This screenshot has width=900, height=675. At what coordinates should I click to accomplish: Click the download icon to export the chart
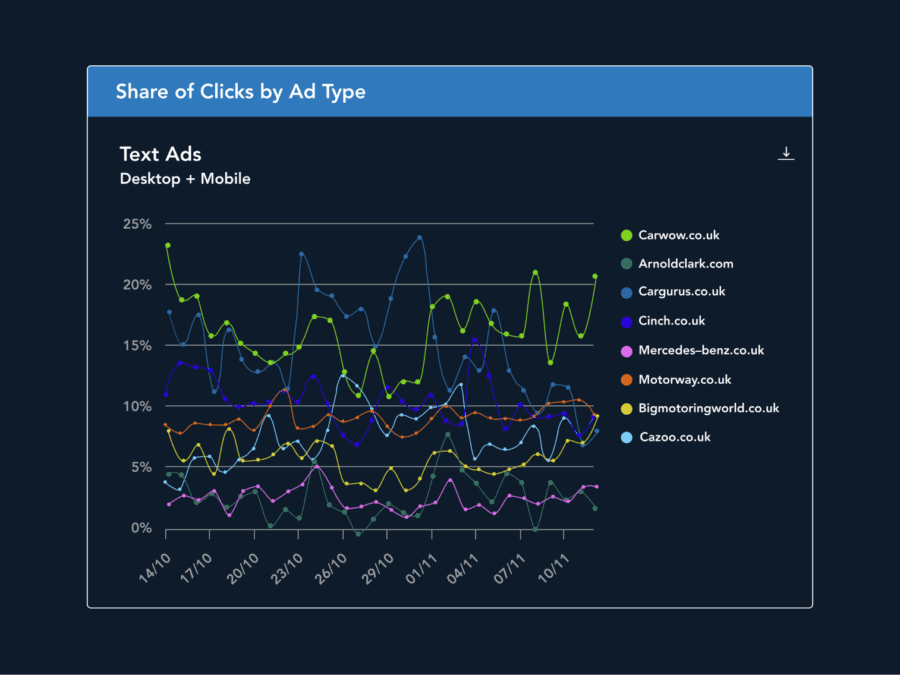pyautogui.click(x=786, y=153)
